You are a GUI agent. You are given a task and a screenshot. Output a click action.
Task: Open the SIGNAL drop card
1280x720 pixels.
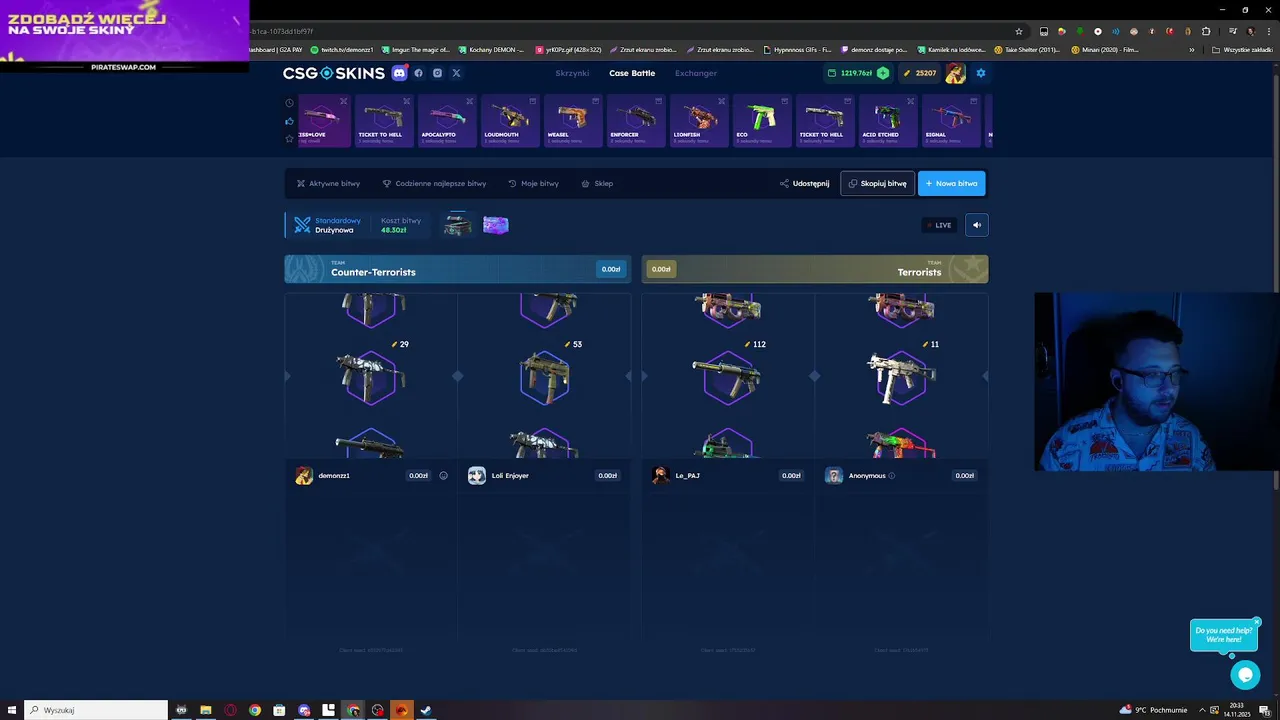tap(951, 121)
